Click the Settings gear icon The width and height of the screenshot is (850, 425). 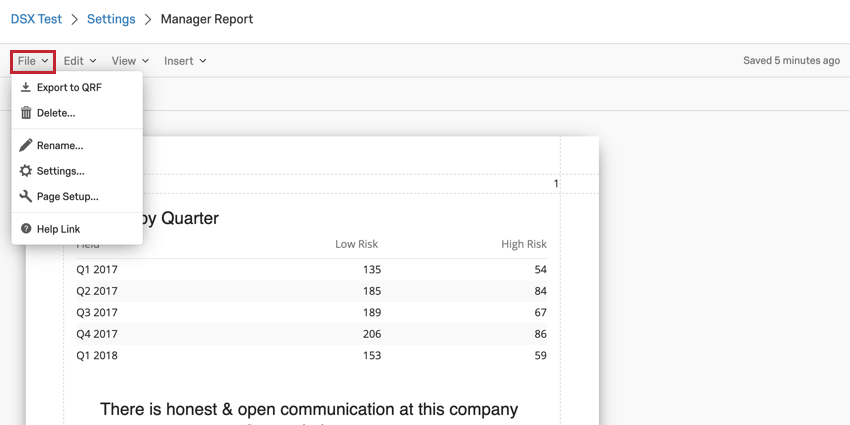tap(26, 171)
